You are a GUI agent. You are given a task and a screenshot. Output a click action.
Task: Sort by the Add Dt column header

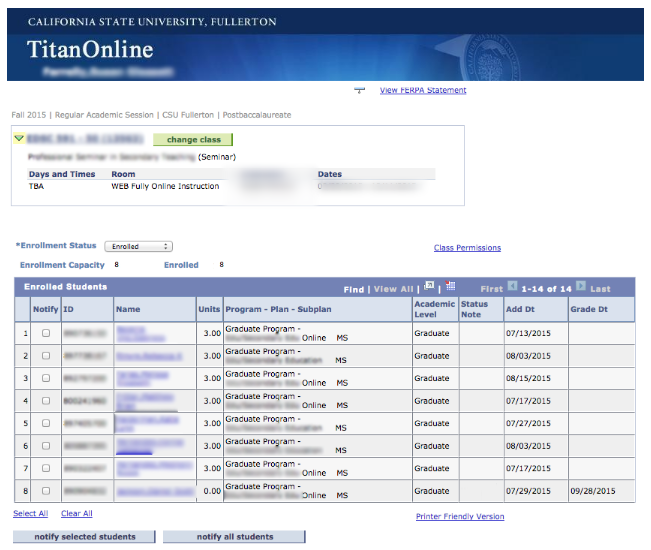point(520,309)
